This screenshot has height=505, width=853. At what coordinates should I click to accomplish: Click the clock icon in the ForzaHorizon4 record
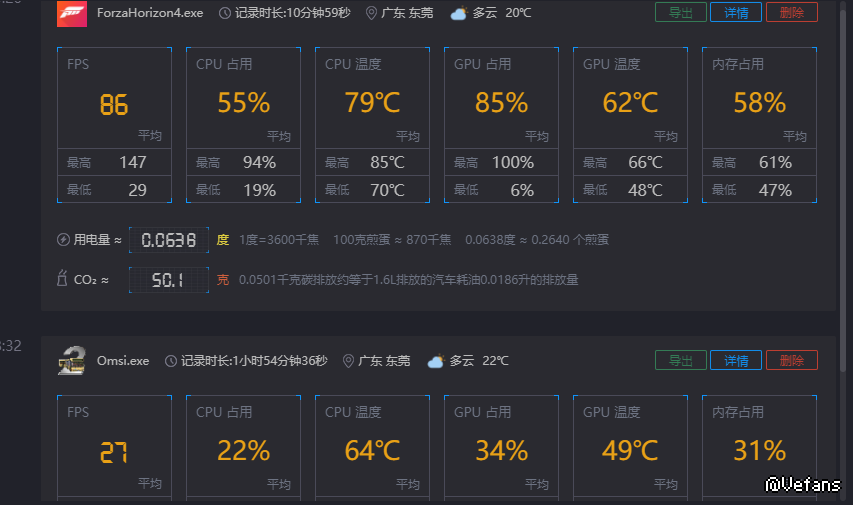point(224,13)
